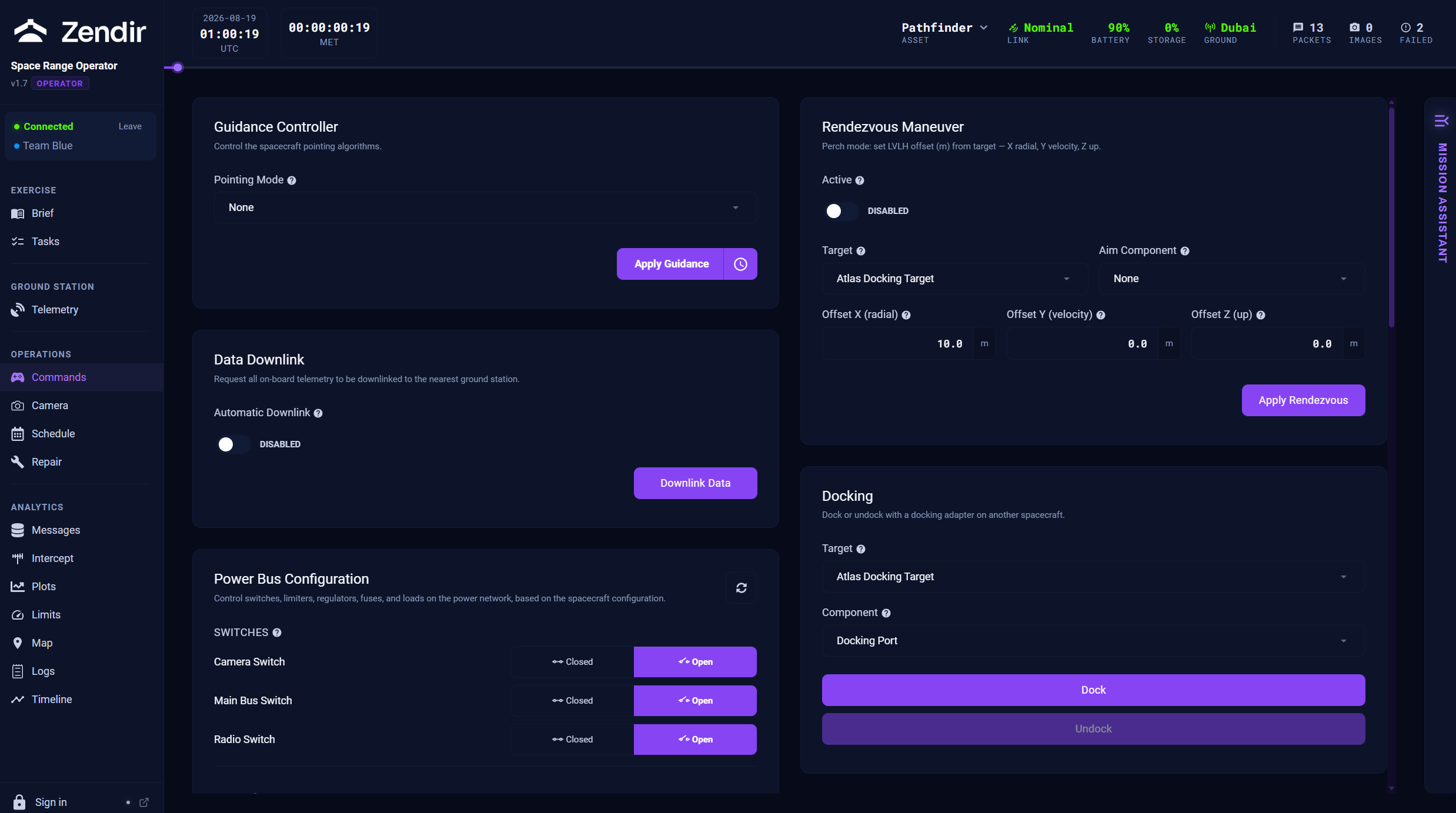
Task: Open the Mission Assistant panel icon
Action: [1441, 121]
